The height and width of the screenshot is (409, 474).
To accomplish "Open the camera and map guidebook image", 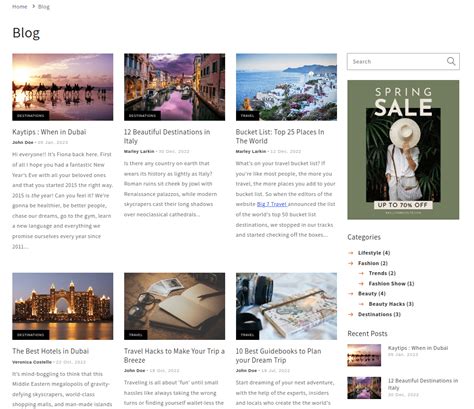I will [x=286, y=306].
